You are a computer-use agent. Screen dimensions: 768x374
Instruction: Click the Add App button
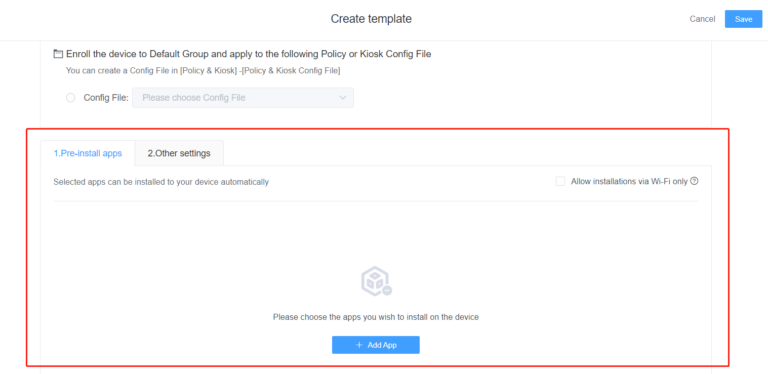coord(376,345)
